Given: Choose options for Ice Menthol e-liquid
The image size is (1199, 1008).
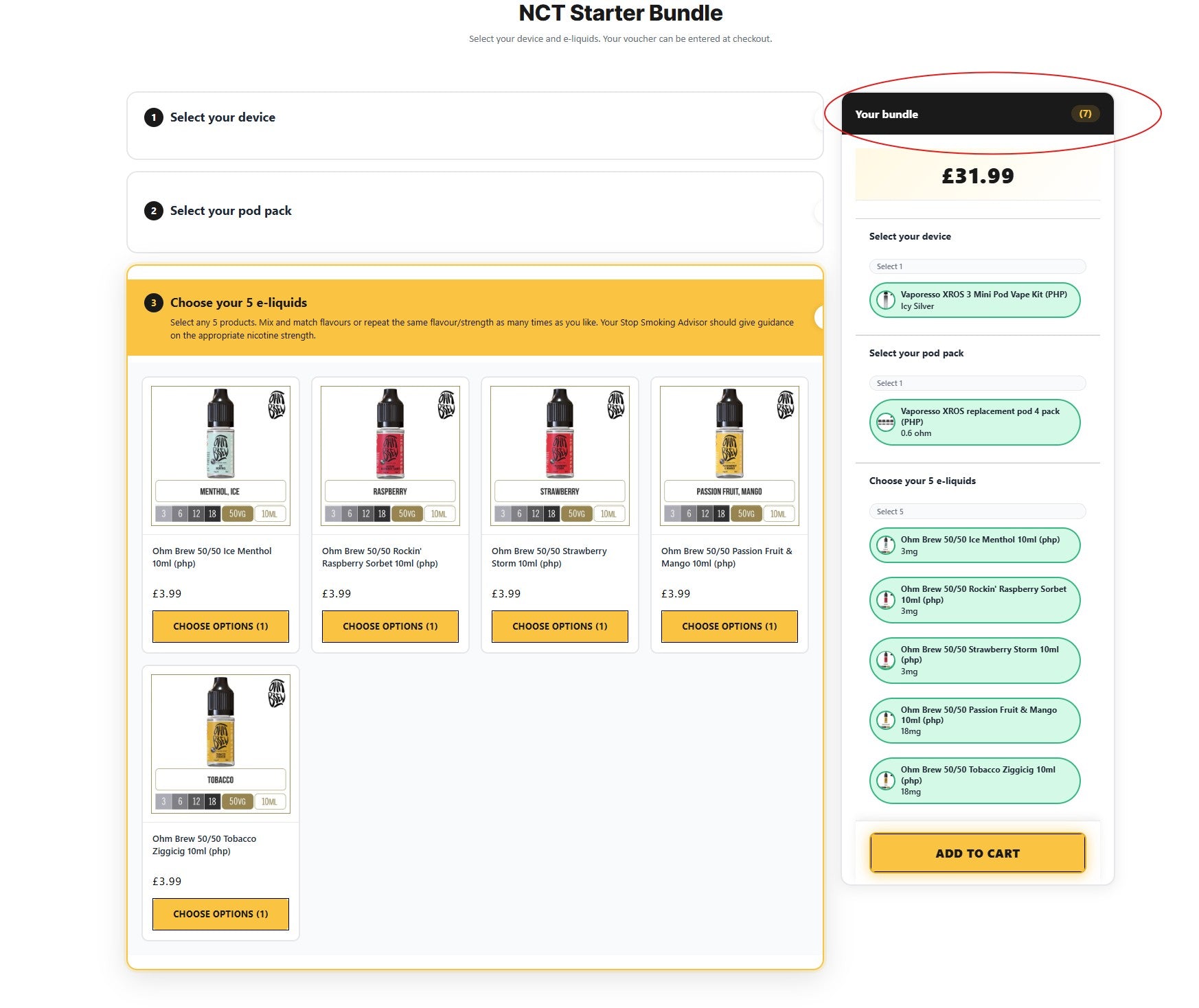Looking at the screenshot, I should (x=220, y=626).
